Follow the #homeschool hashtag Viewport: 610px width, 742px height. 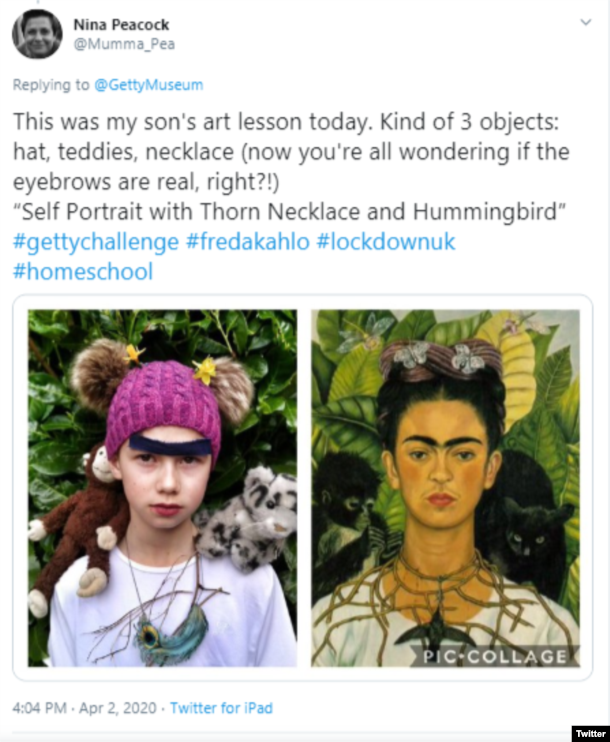83,272
